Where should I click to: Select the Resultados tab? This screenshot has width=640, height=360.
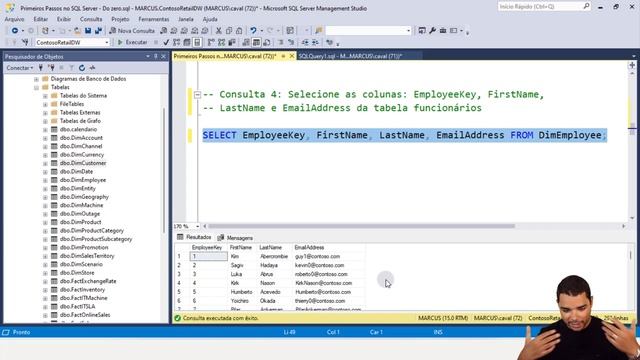coord(194,237)
